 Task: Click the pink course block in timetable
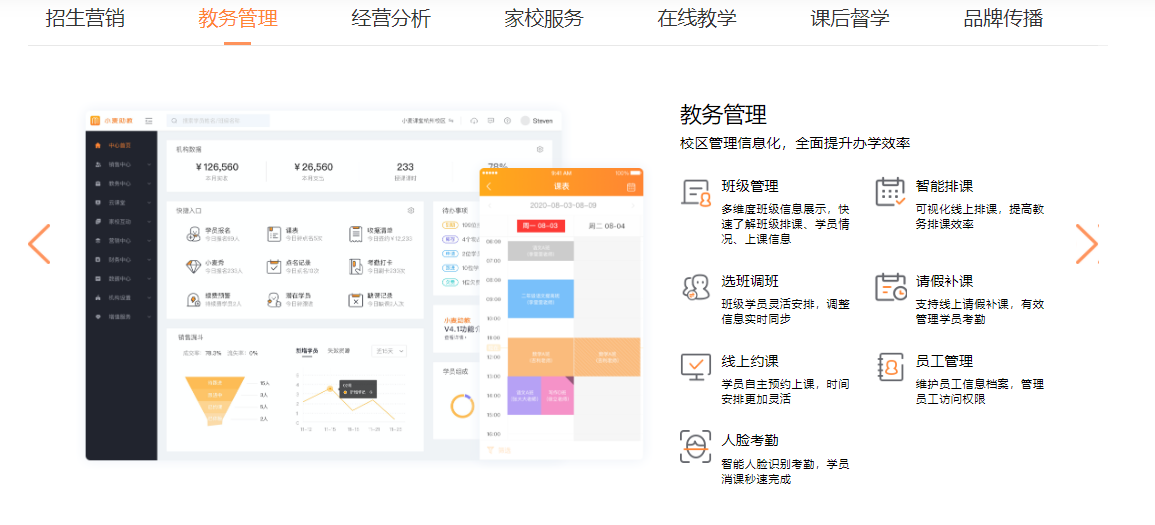pos(557,396)
